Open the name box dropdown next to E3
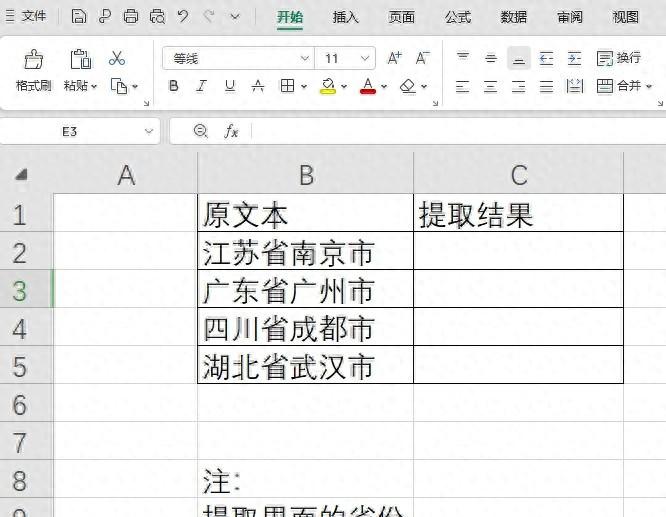The height and width of the screenshot is (517, 666). pos(149,131)
